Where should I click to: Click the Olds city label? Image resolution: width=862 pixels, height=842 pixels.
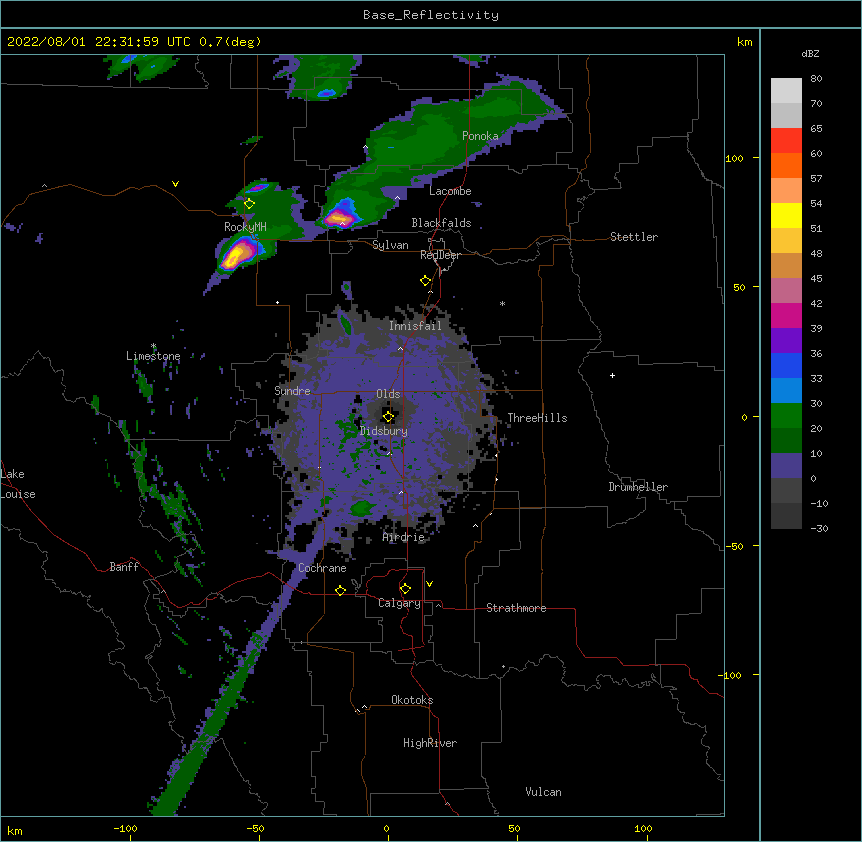click(388, 394)
